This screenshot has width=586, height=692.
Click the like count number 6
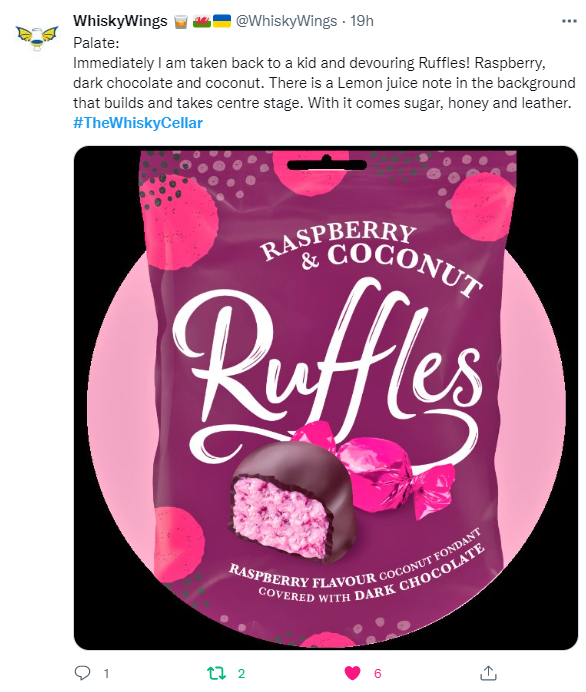click(377, 673)
